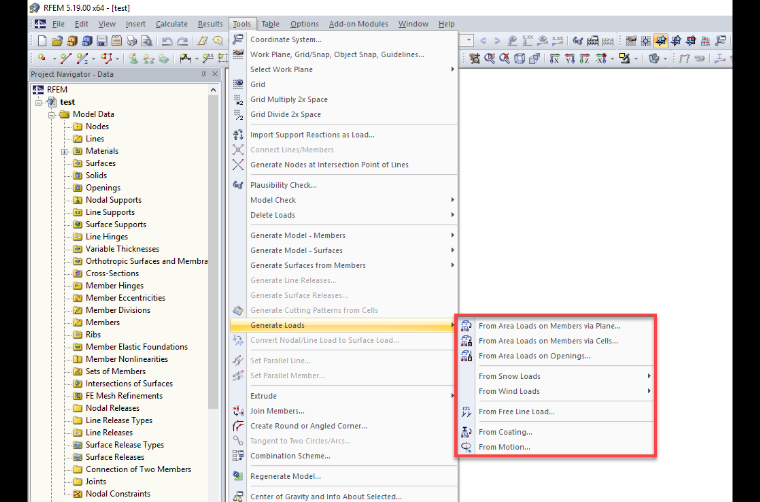The width and height of the screenshot is (760, 502).
Task: Click the View in Y direction icon
Action: tap(570, 59)
